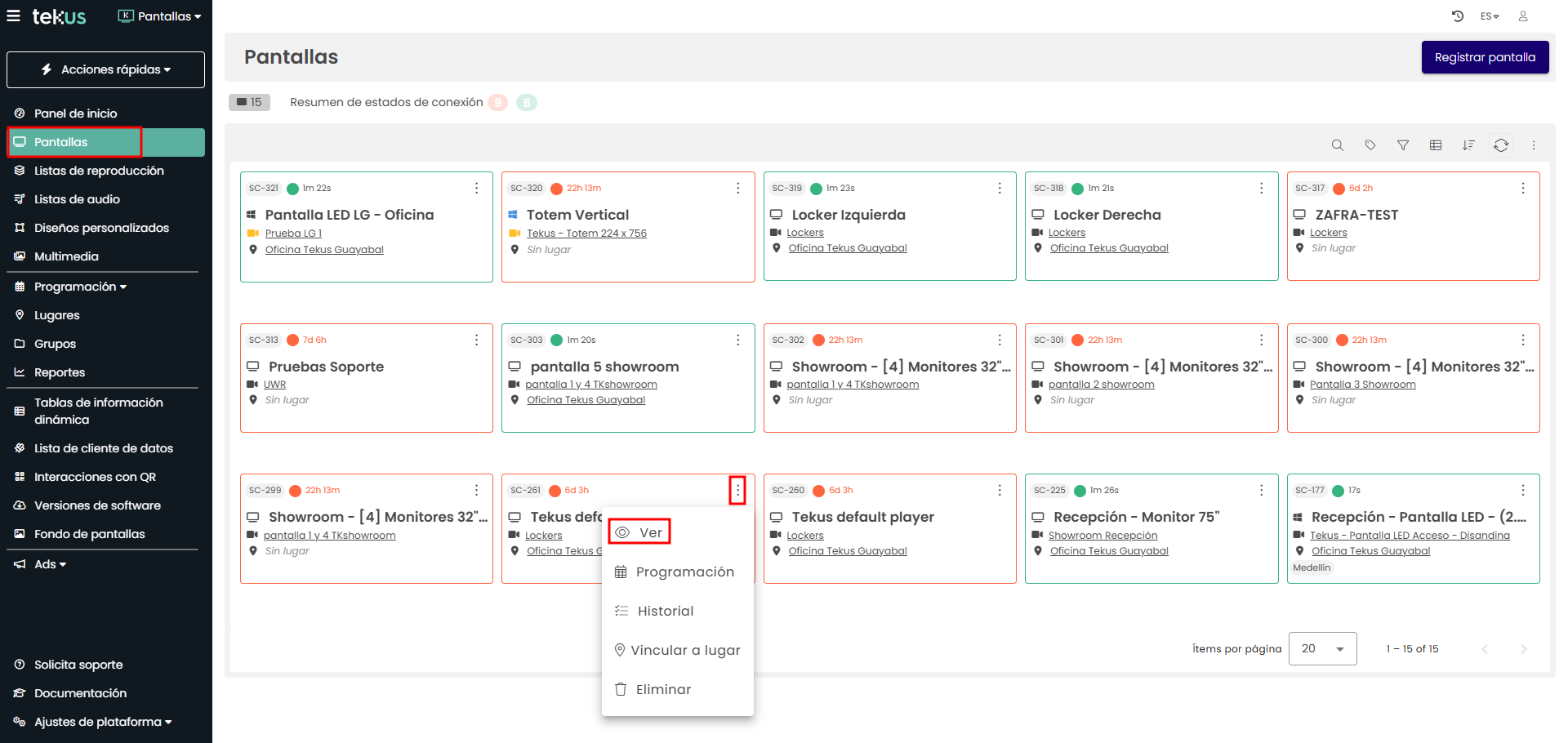Click the user profile icon
The width and height of the screenshot is (1568, 743).
coord(1522,16)
